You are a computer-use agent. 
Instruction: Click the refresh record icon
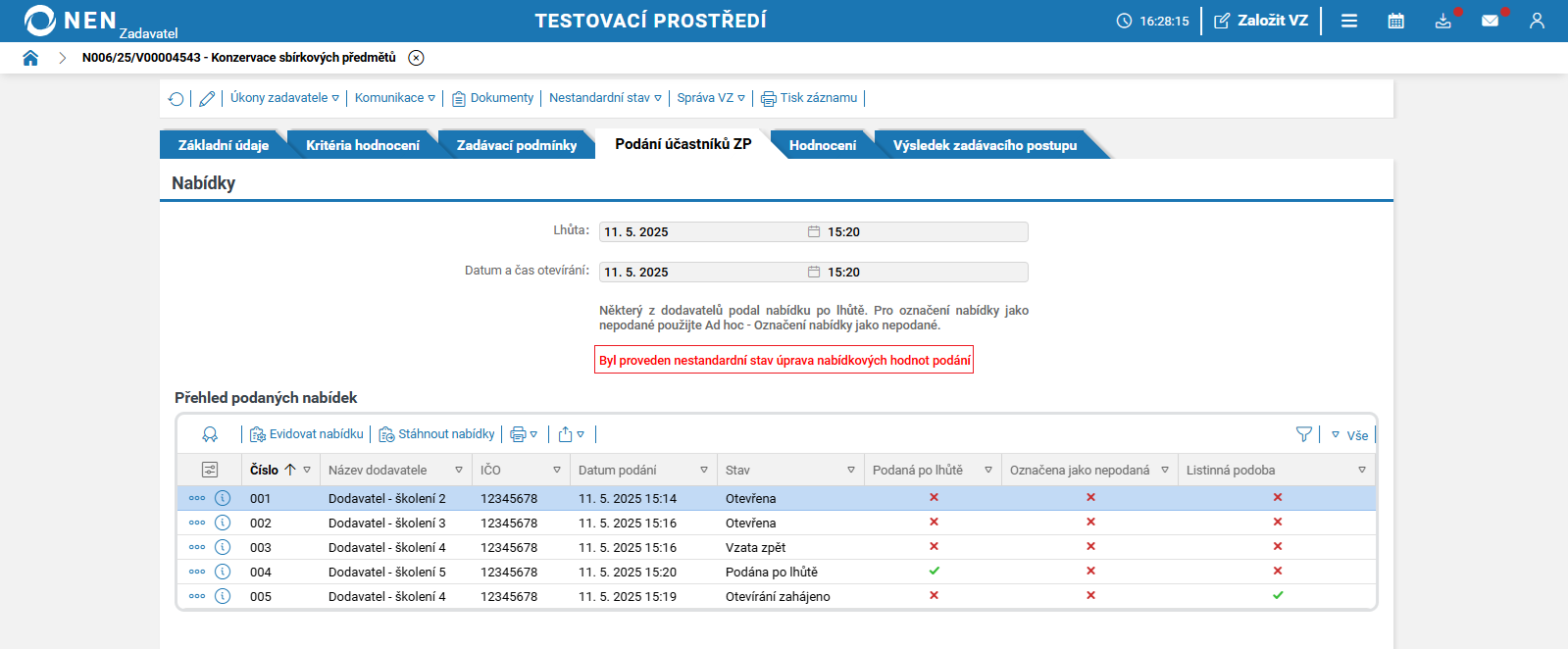point(176,98)
